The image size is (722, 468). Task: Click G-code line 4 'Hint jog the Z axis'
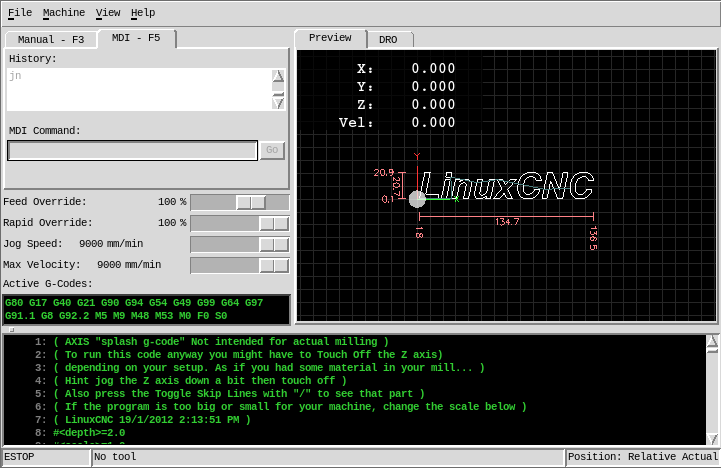click(200, 380)
